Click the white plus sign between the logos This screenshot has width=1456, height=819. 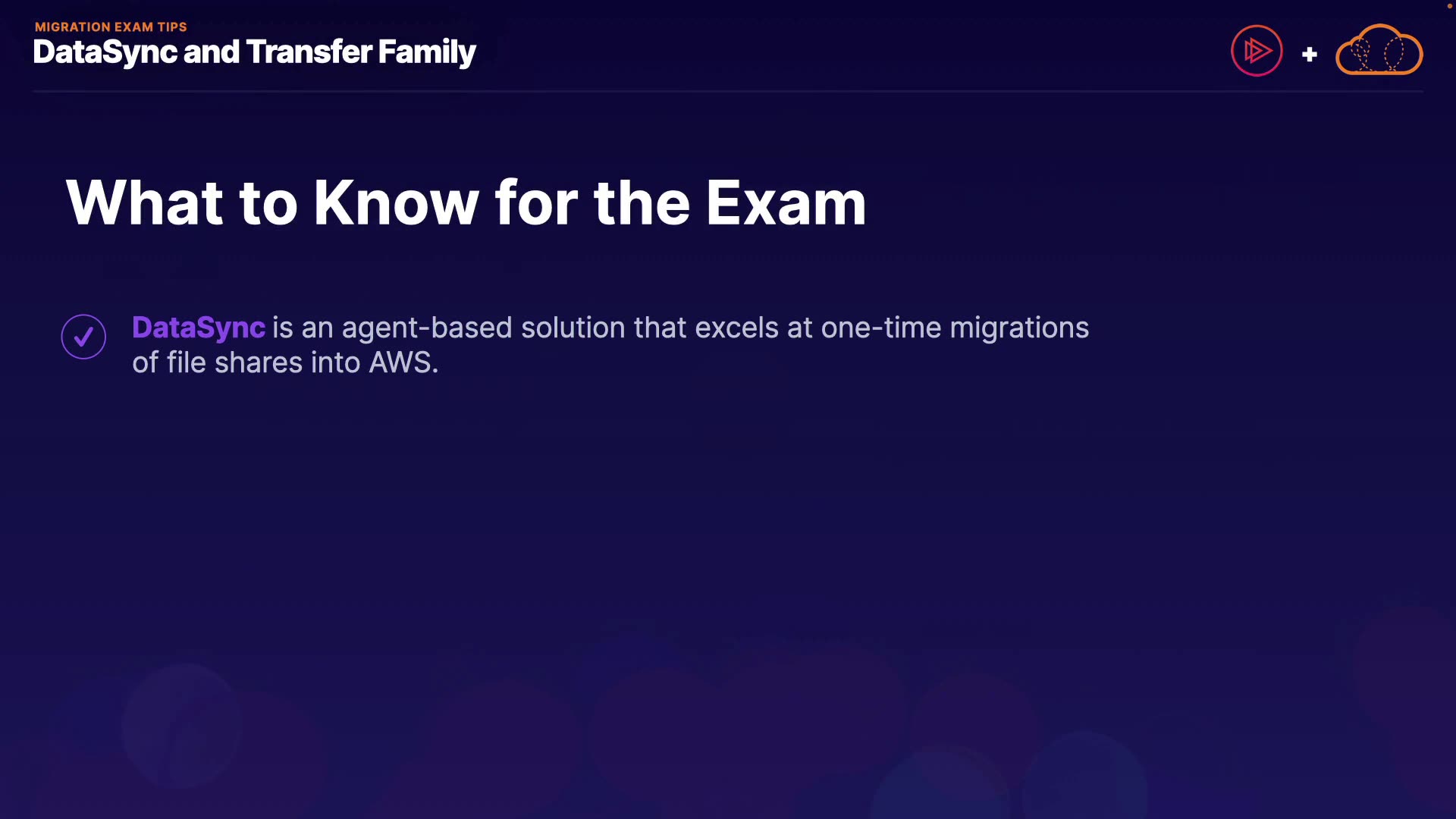(1309, 55)
